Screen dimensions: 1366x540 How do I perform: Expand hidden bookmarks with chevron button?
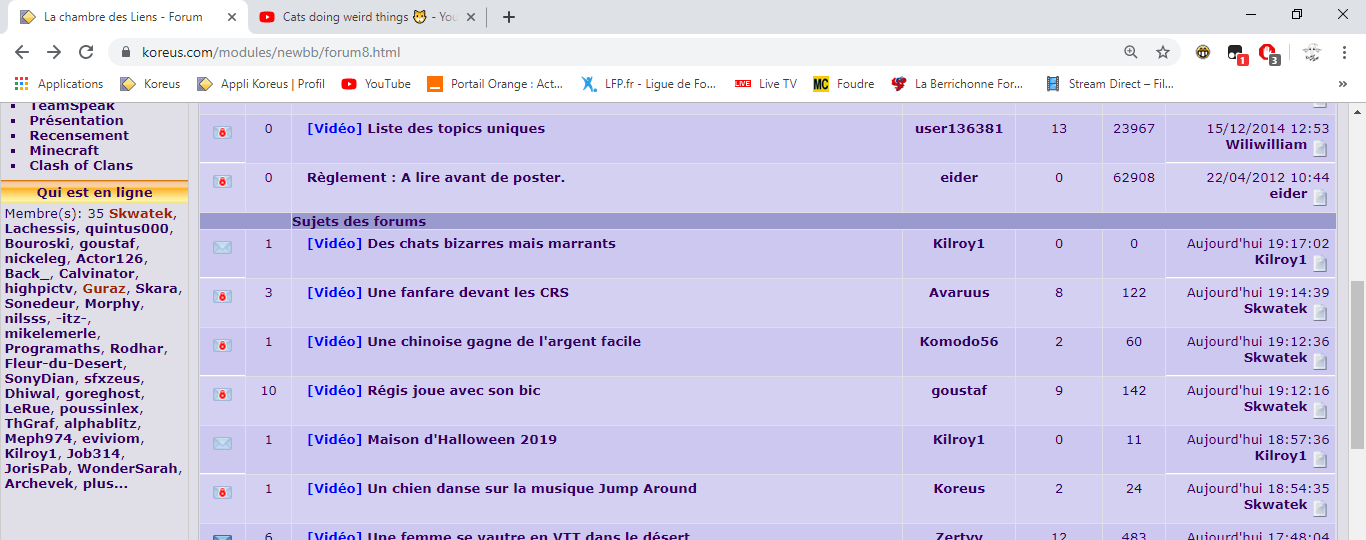click(x=1342, y=84)
